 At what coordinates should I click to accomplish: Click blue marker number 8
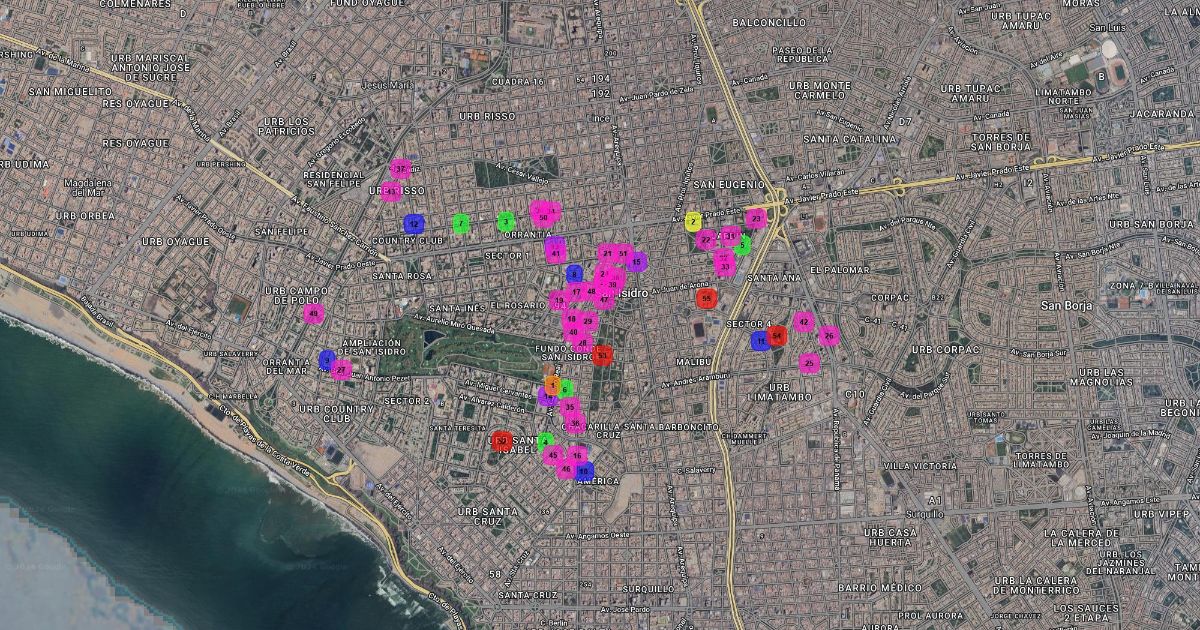click(x=574, y=274)
